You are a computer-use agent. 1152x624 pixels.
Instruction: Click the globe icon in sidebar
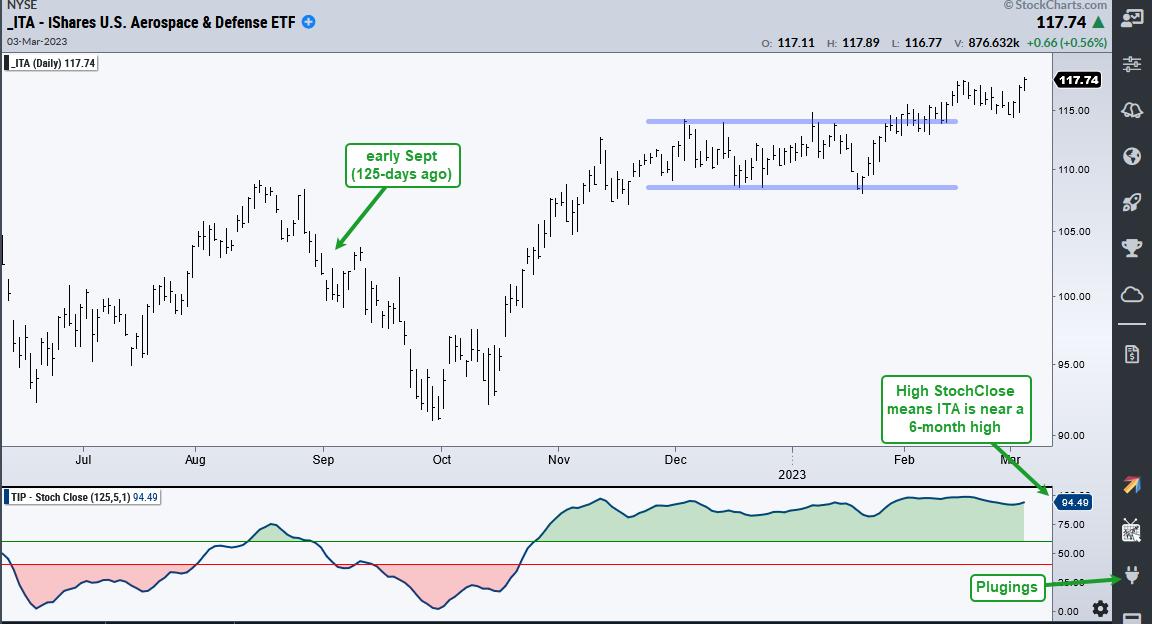click(1132, 156)
